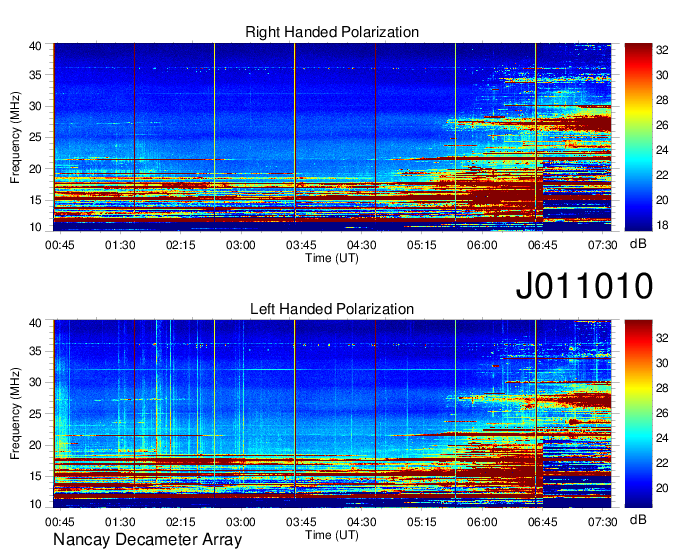Click the "10" frequency tick of Left Handed plot
Viewport: 680px width, 552px height.
coord(35,504)
